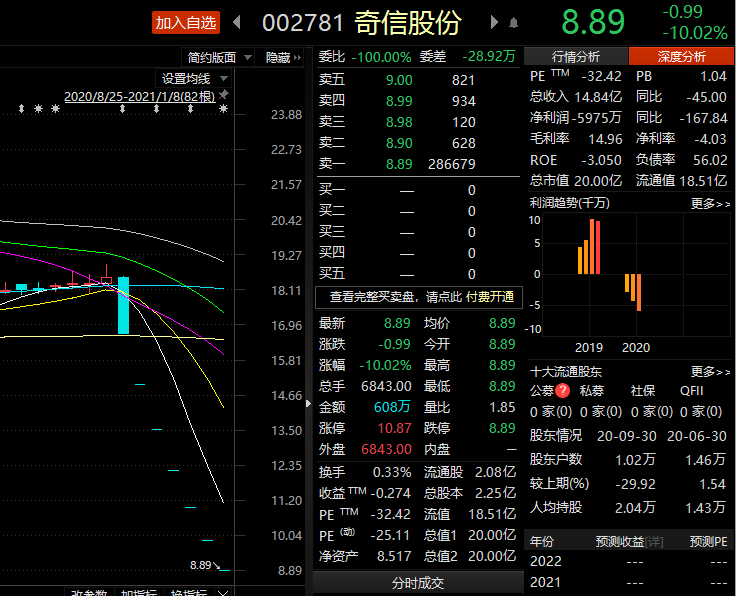The width and height of the screenshot is (736, 596).
Task: Click the 付费开通 link
Action: 490,297
